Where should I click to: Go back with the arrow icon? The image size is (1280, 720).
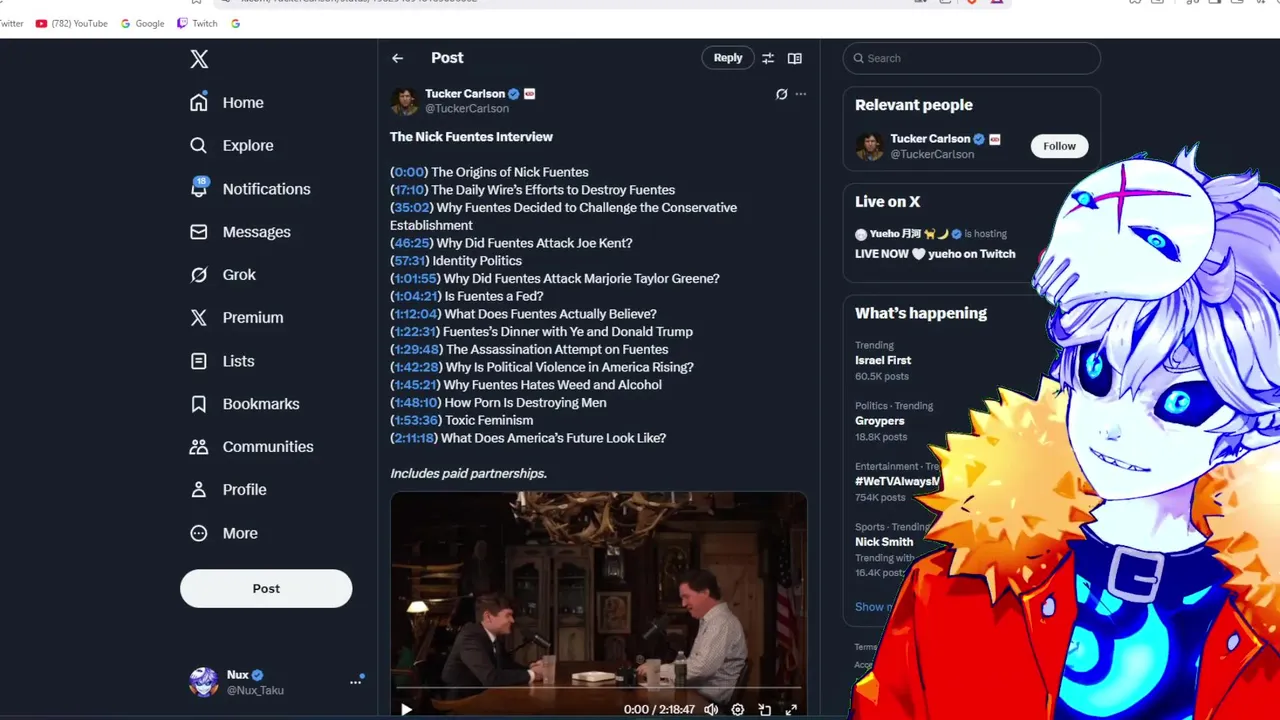(x=398, y=58)
